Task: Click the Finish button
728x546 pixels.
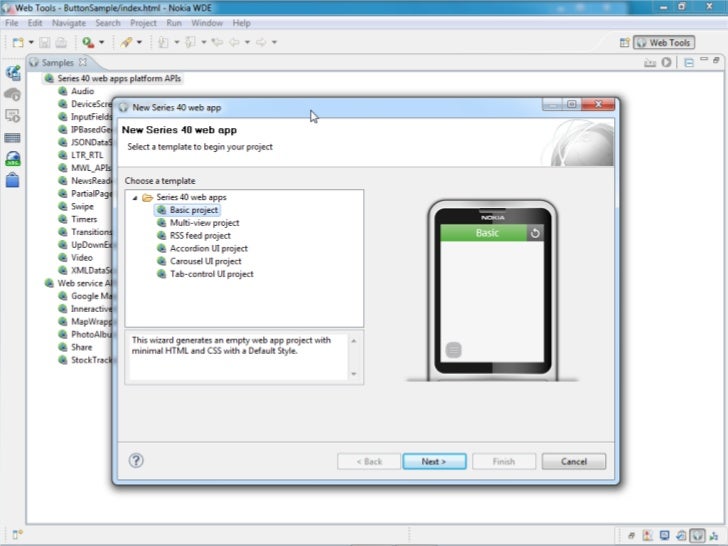Action: pos(504,462)
